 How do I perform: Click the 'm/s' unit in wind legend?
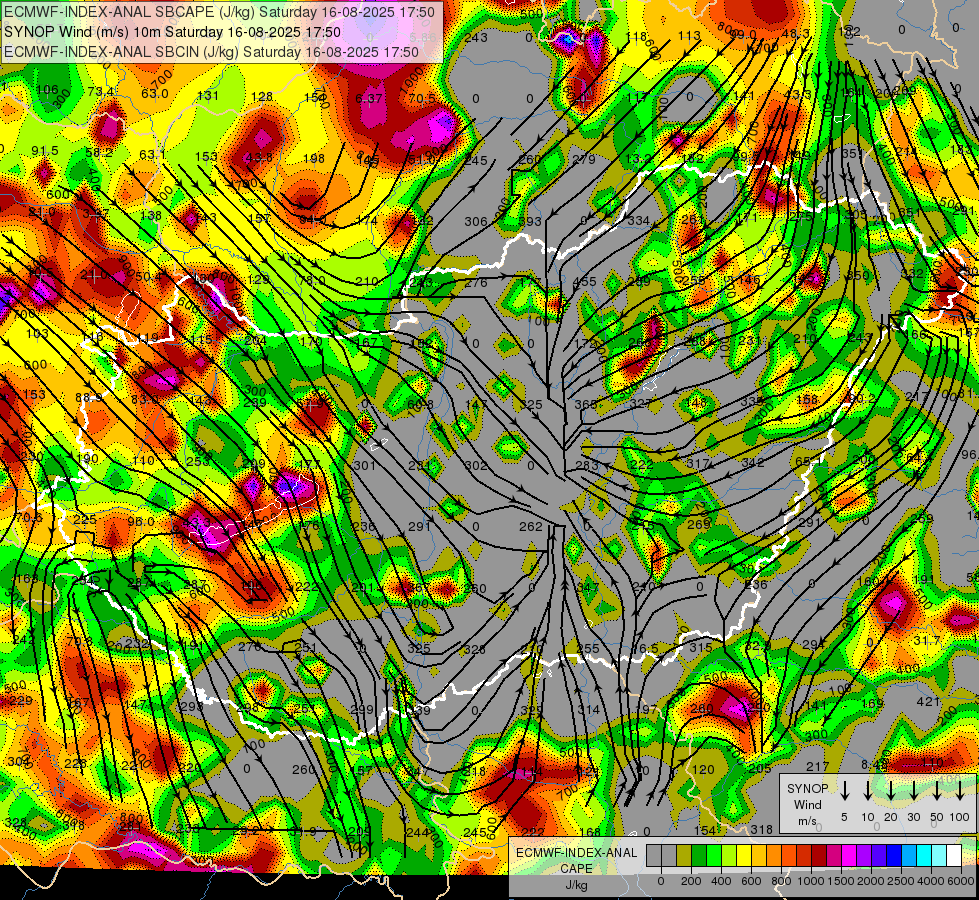807,821
